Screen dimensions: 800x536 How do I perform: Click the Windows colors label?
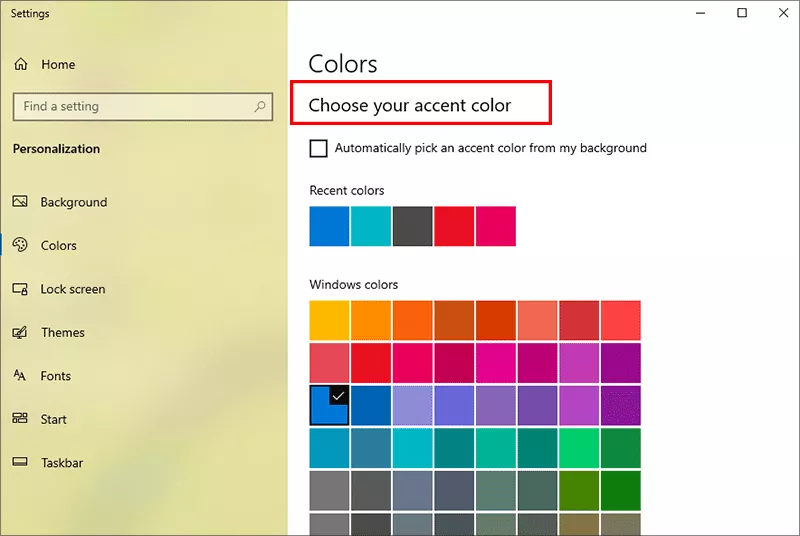[x=354, y=285]
